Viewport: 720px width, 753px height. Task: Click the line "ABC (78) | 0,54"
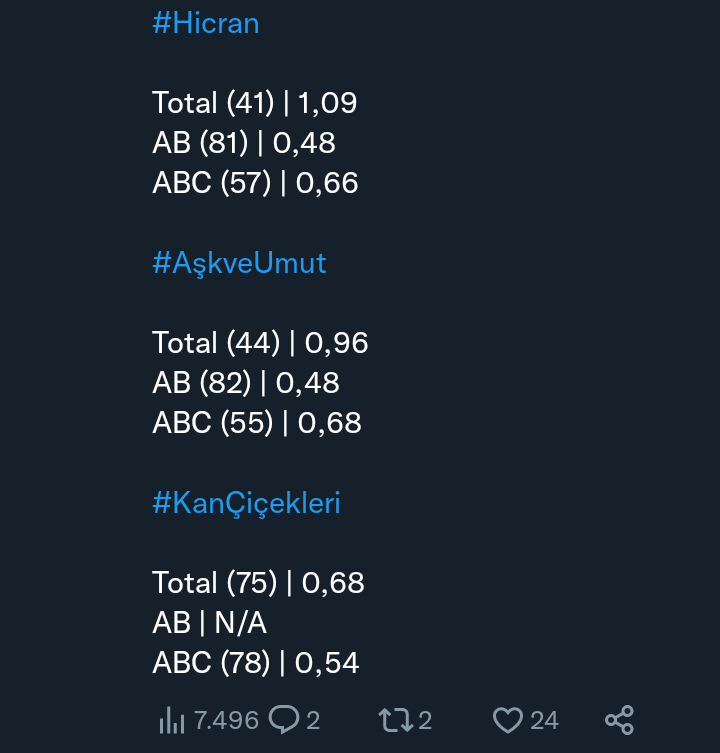[x=256, y=663]
